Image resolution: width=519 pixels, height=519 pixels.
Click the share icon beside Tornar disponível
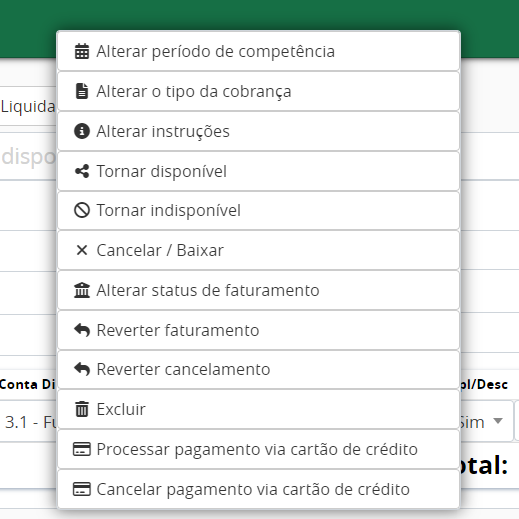82,171
